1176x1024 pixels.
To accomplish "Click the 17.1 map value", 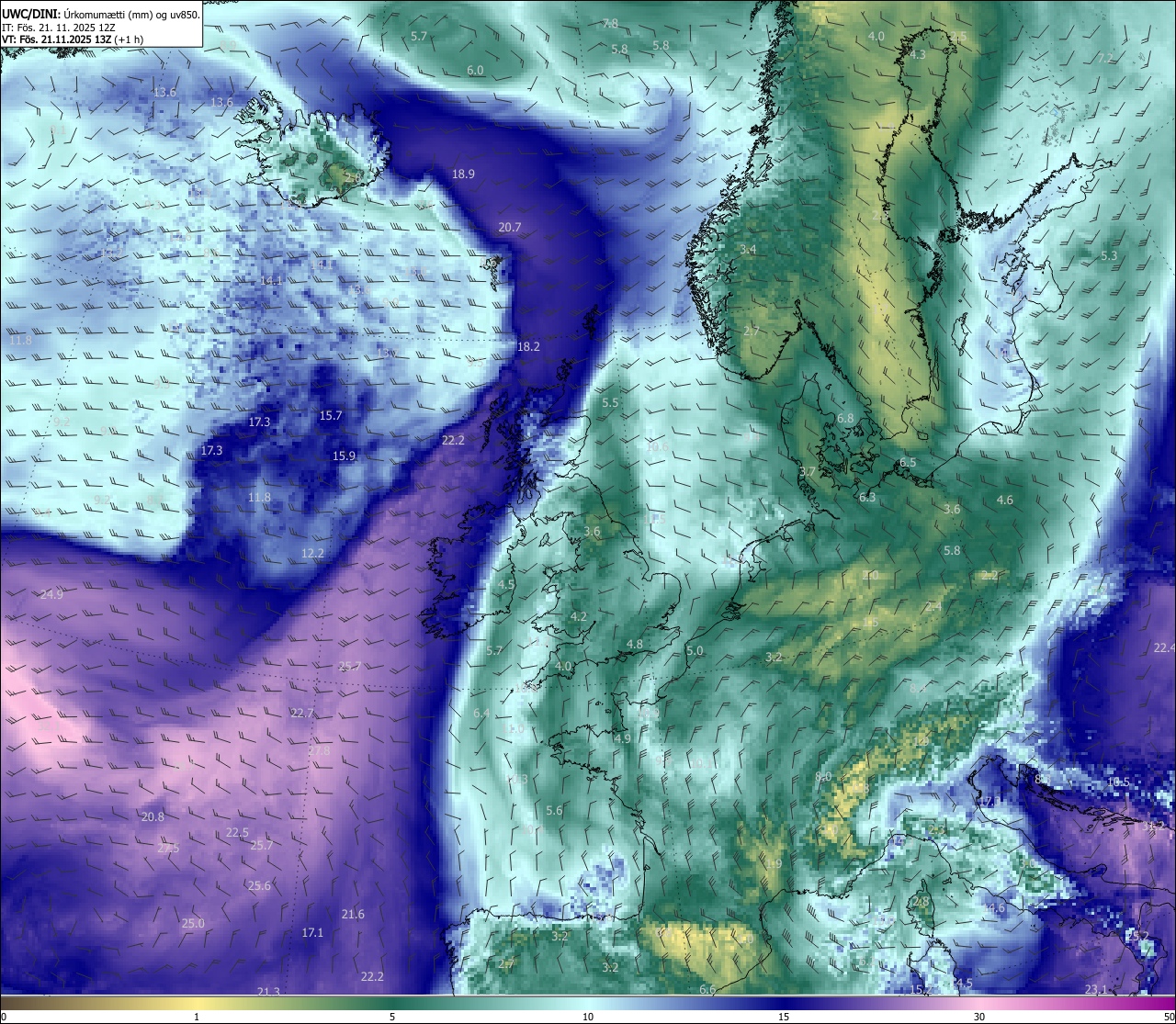I will click(312, 932).
